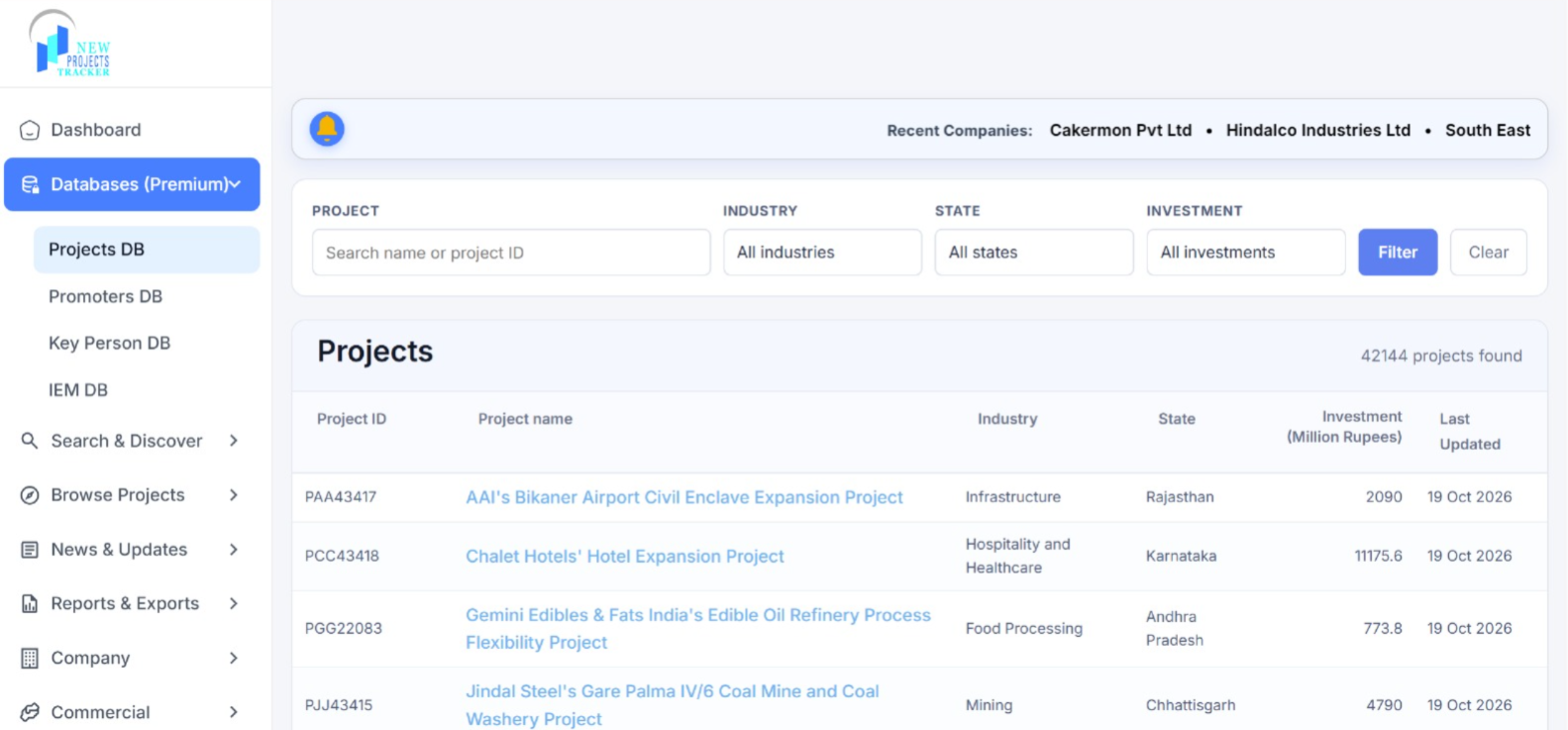The image size is (1568, 730).
Task: Click the Databases (Premium) database icon
Action: [x=30, y=184]
